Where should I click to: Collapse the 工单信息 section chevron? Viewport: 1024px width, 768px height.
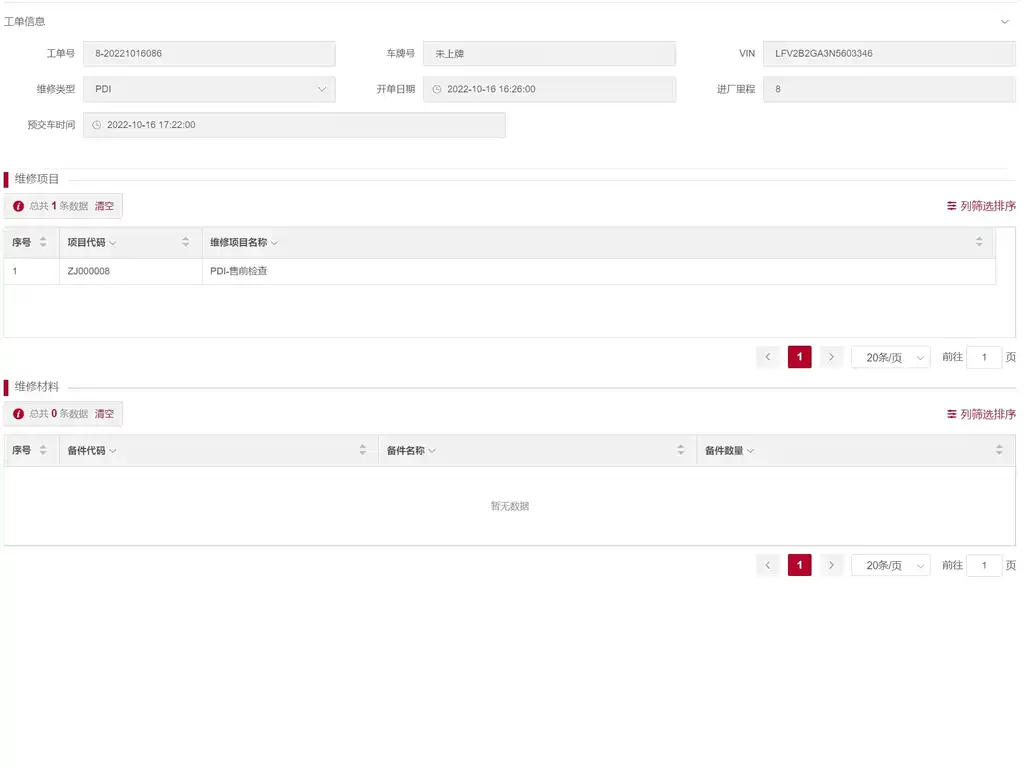pyautogui.click(x=1004, y=22)
